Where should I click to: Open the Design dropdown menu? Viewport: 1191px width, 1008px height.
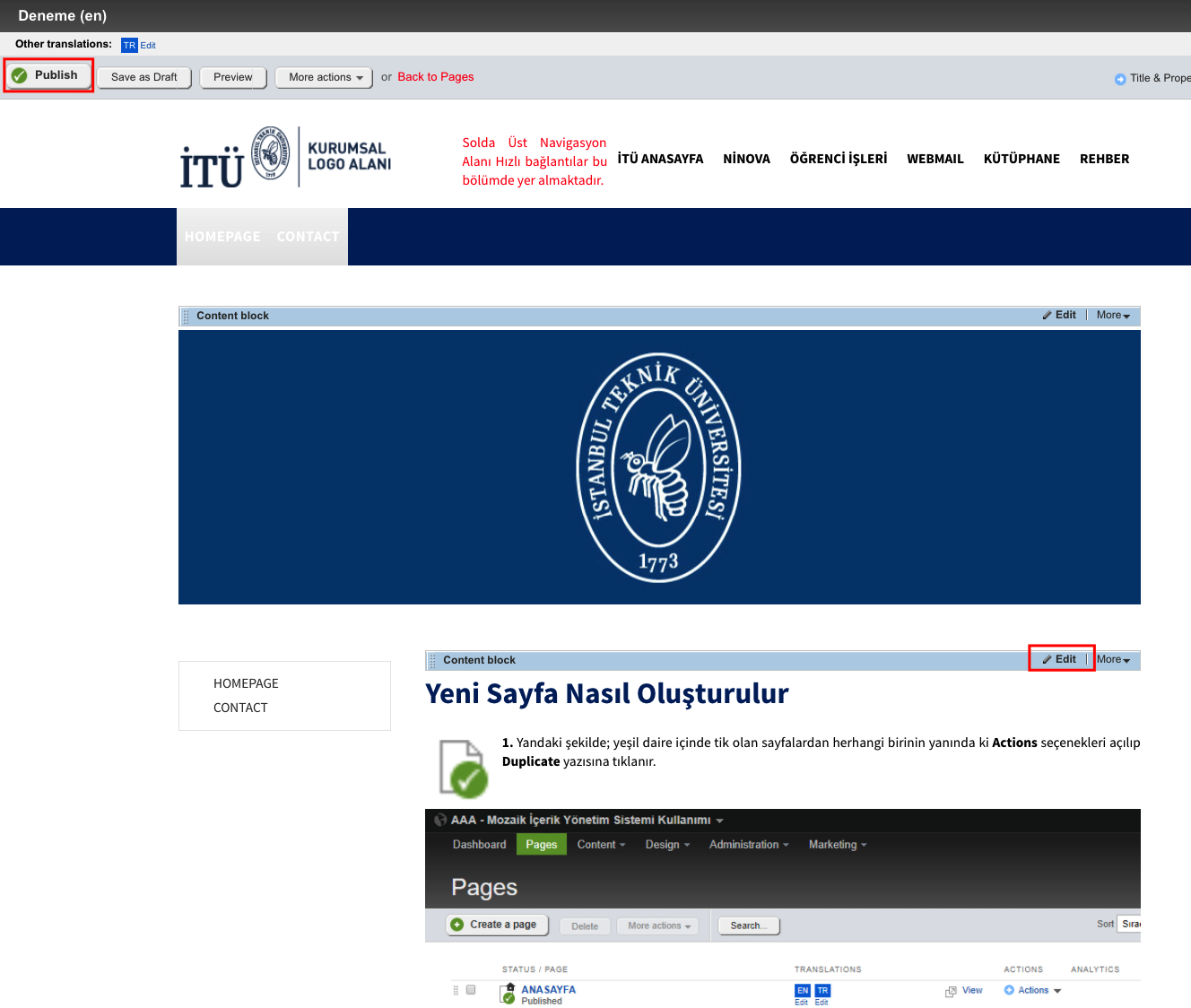click(x=667, y=845)
